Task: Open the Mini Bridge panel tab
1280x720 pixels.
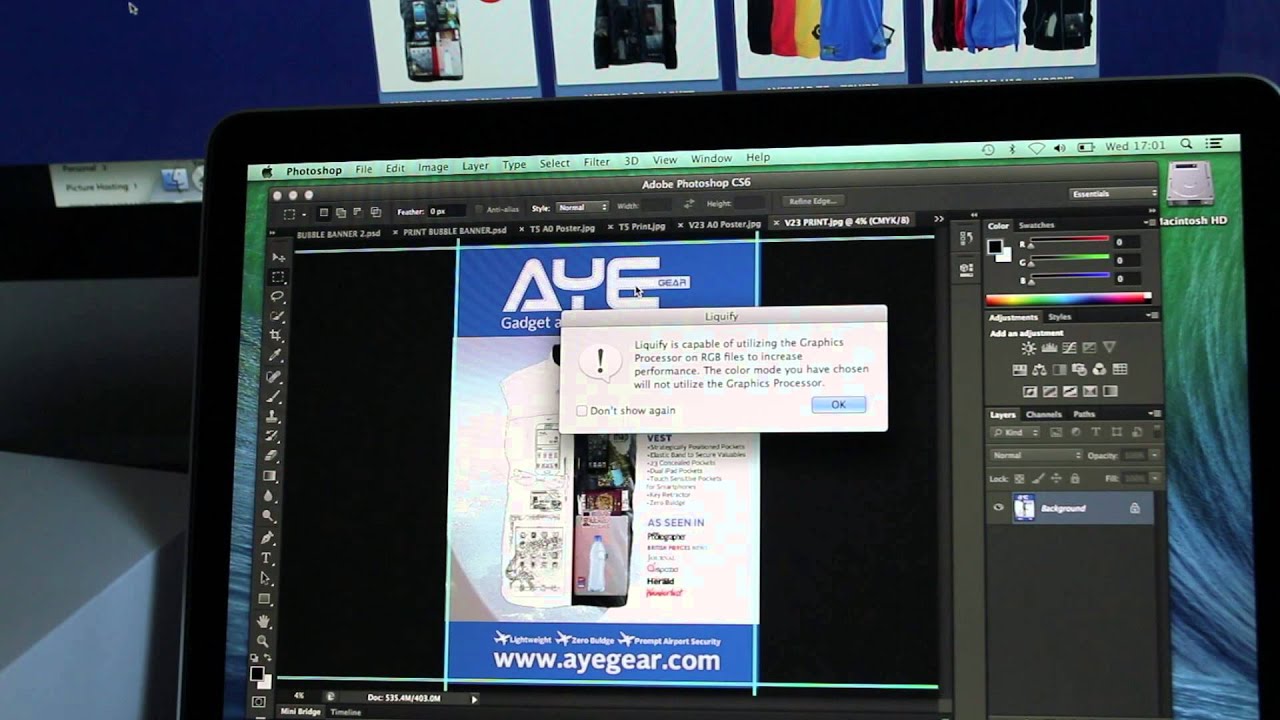Action: coord(300,712)
